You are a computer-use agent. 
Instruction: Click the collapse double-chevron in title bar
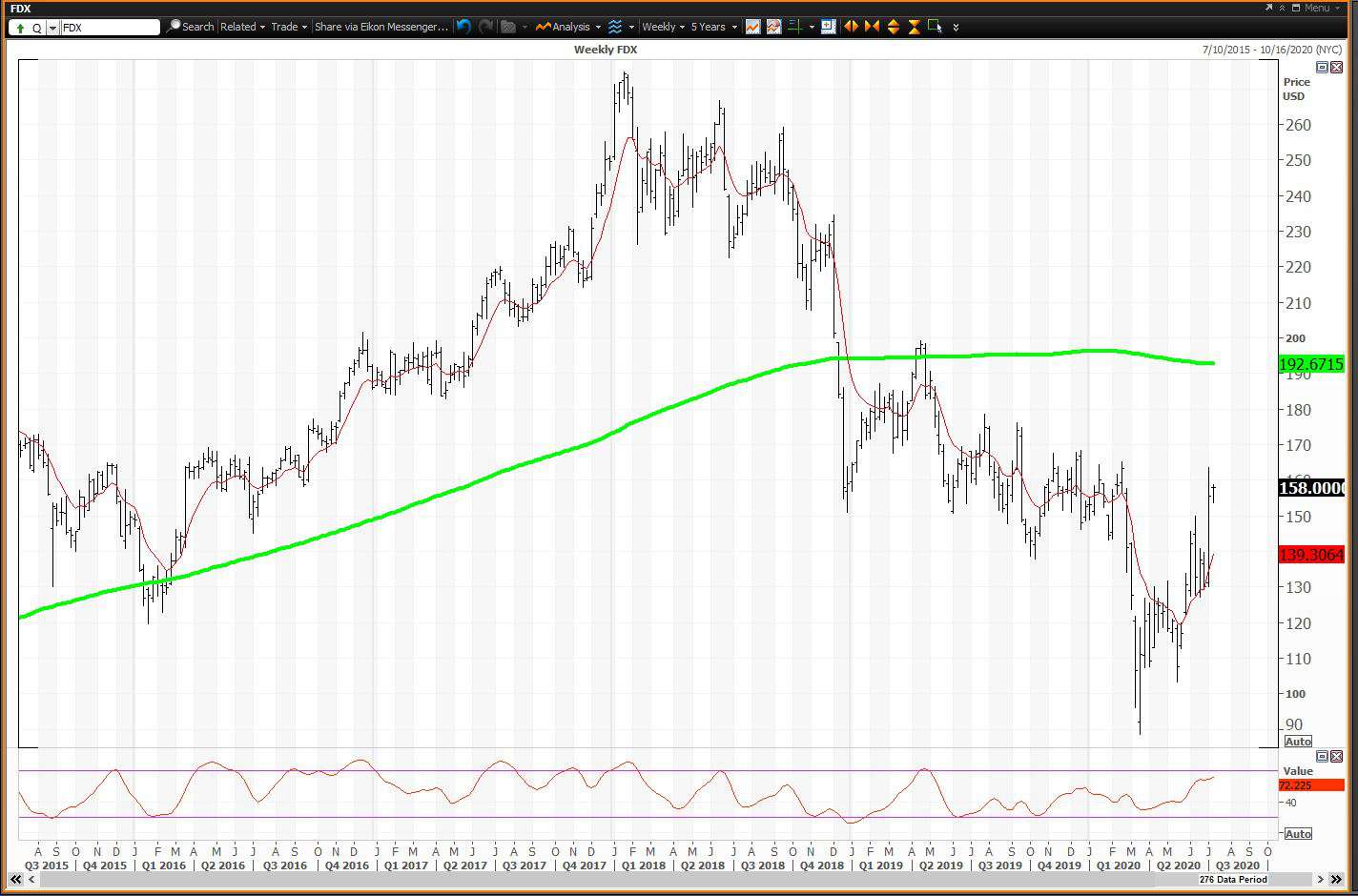pyautogui.click(x=1284, y=8)
